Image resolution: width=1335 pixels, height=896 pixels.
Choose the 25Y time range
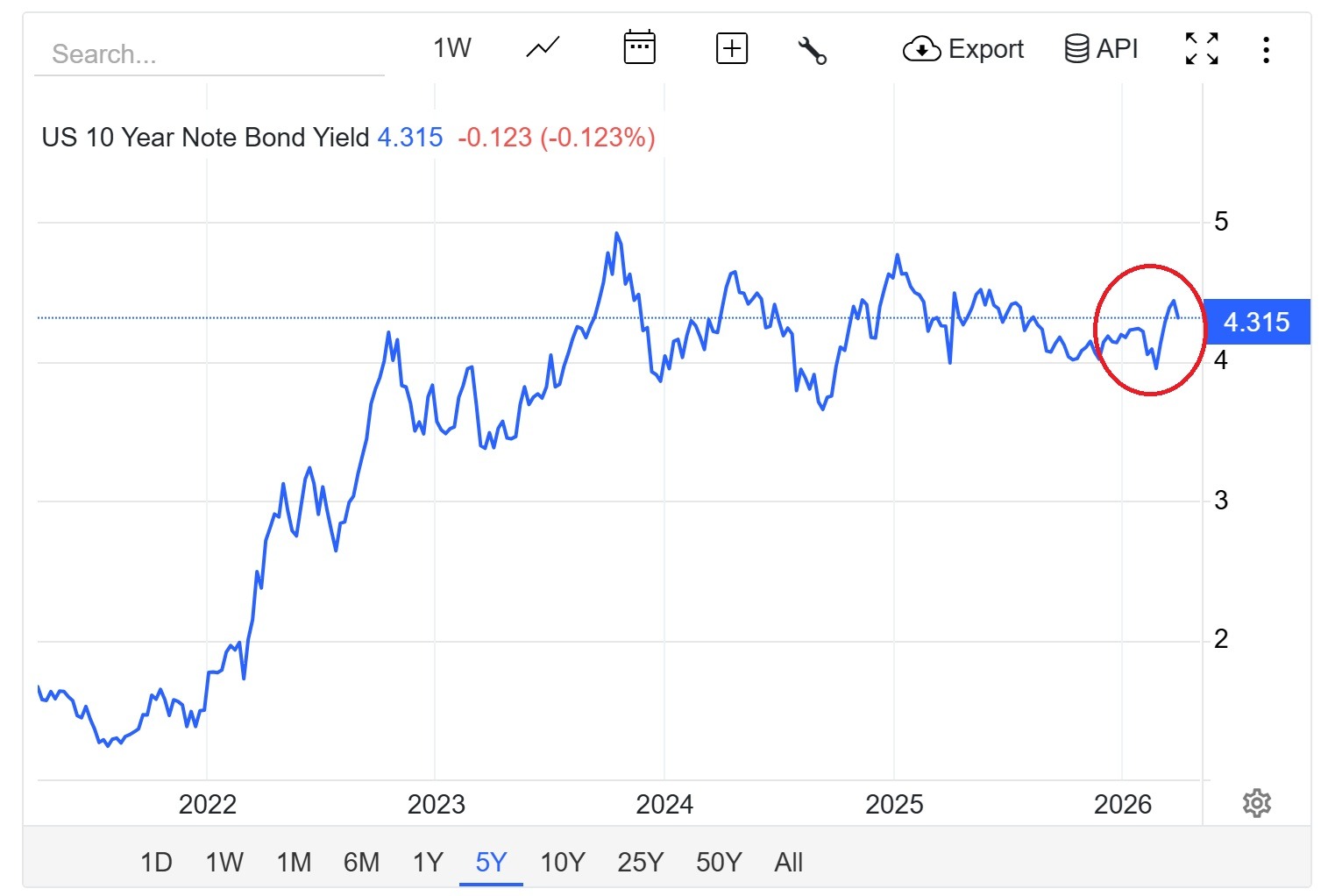tap(640, 863)
